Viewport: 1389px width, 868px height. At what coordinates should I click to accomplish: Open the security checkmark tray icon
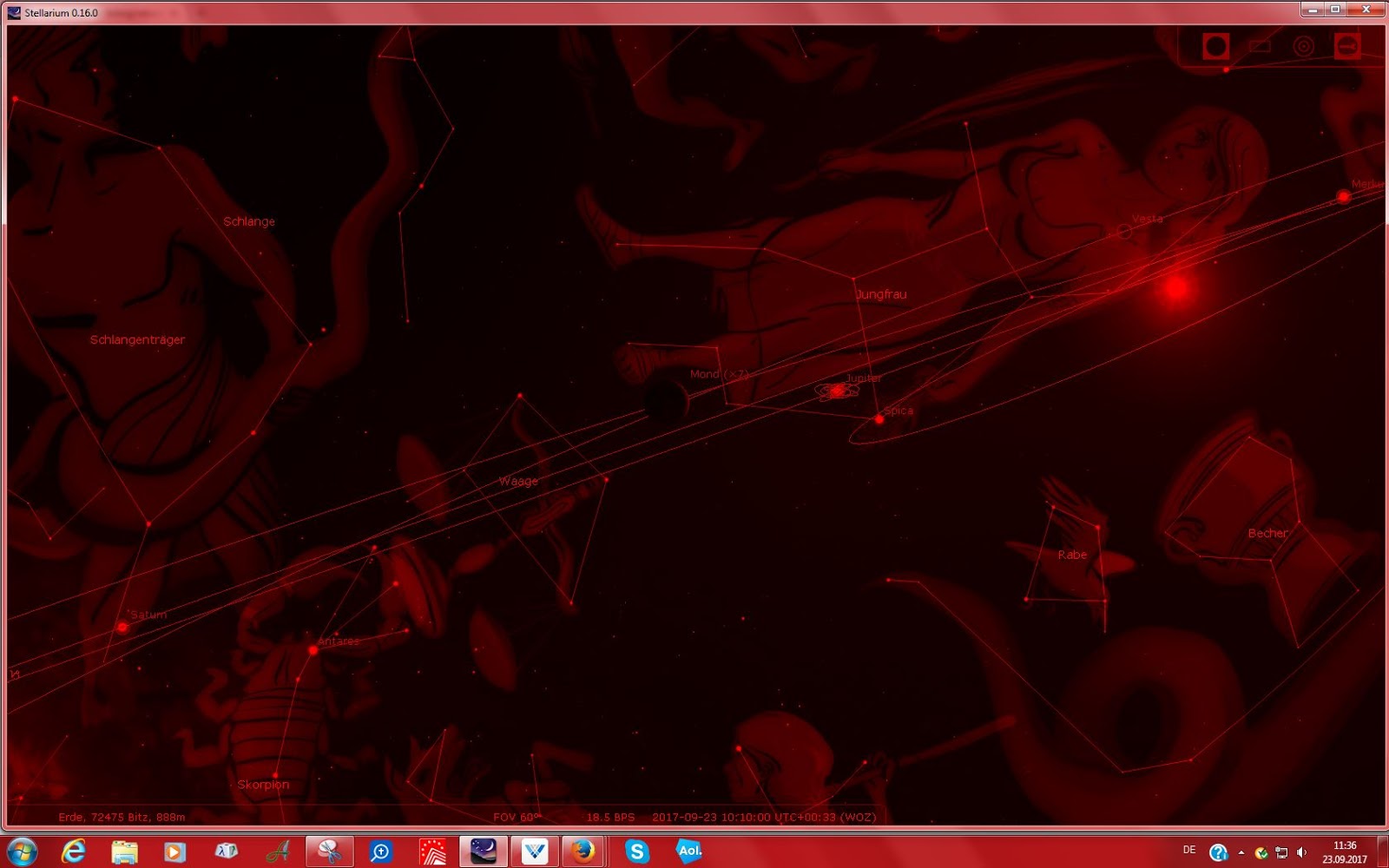(1261, 852)
